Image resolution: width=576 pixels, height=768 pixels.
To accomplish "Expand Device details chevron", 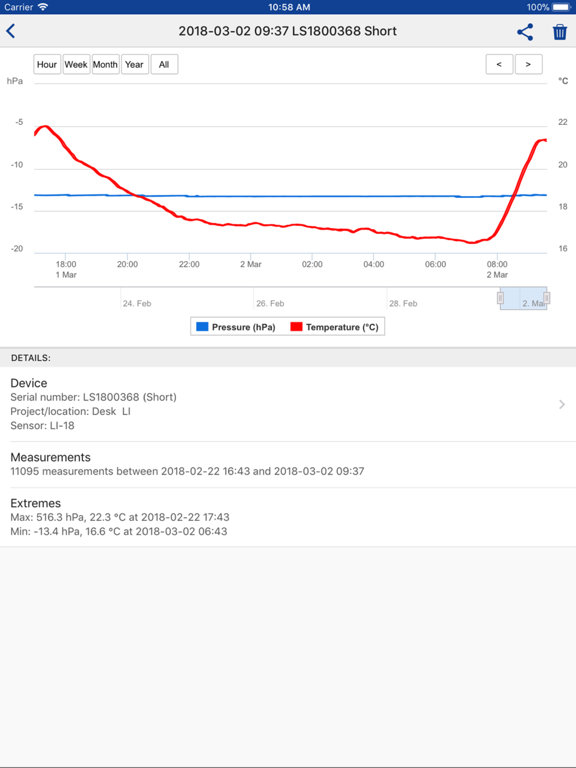I will click(x=562, y=405).
